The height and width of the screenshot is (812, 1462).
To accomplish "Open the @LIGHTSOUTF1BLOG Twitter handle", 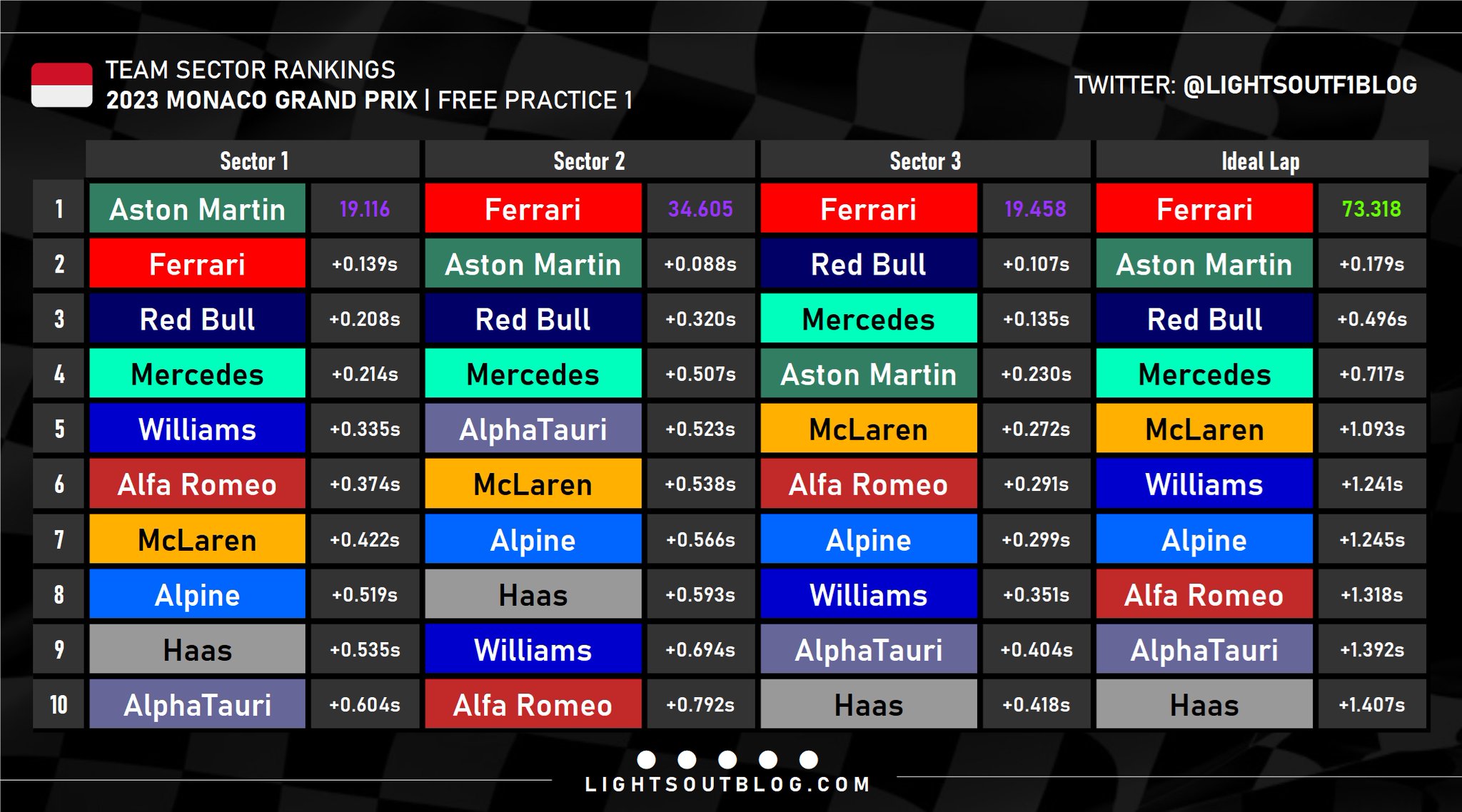I will click(1300, 85).
